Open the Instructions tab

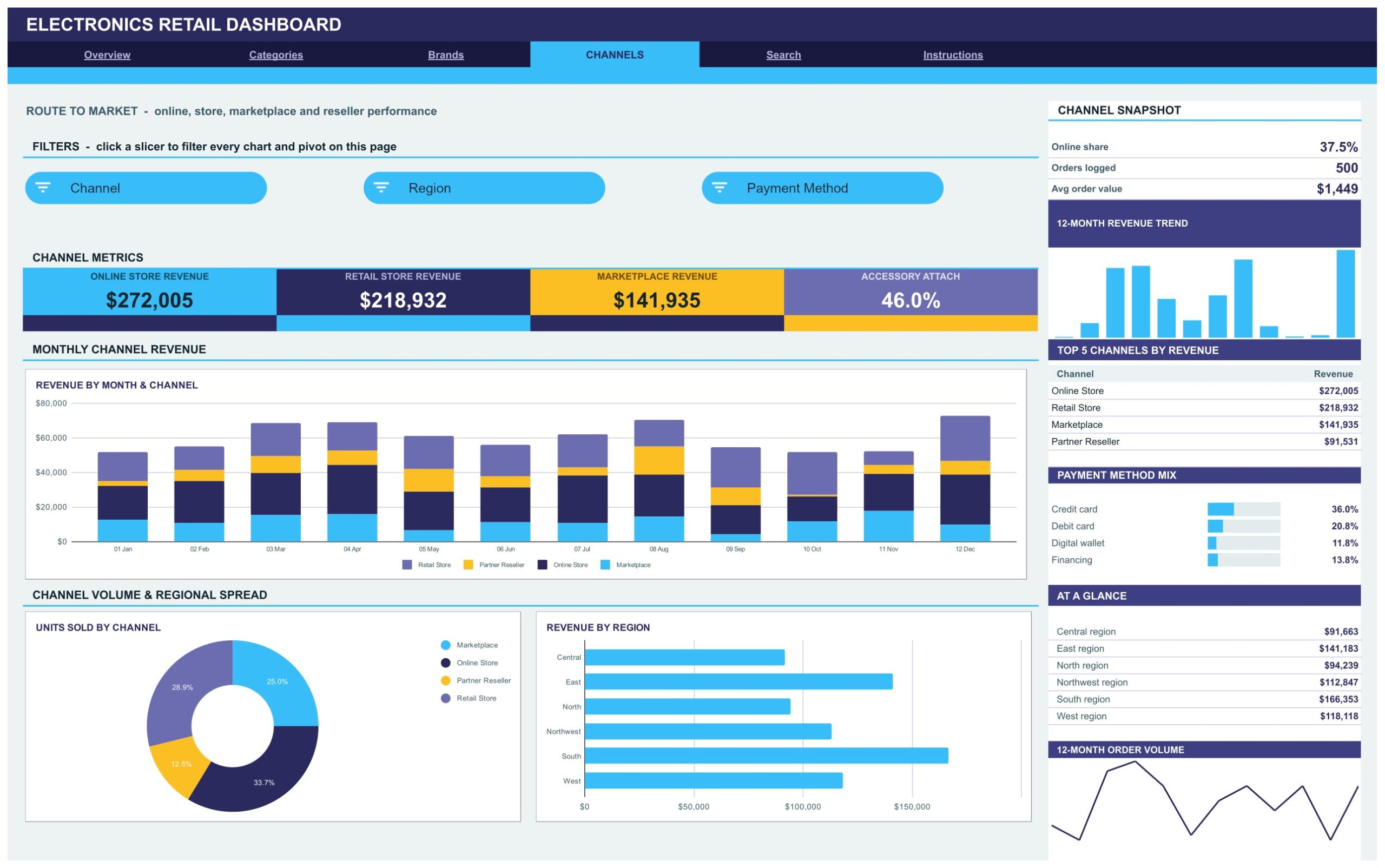953,55
